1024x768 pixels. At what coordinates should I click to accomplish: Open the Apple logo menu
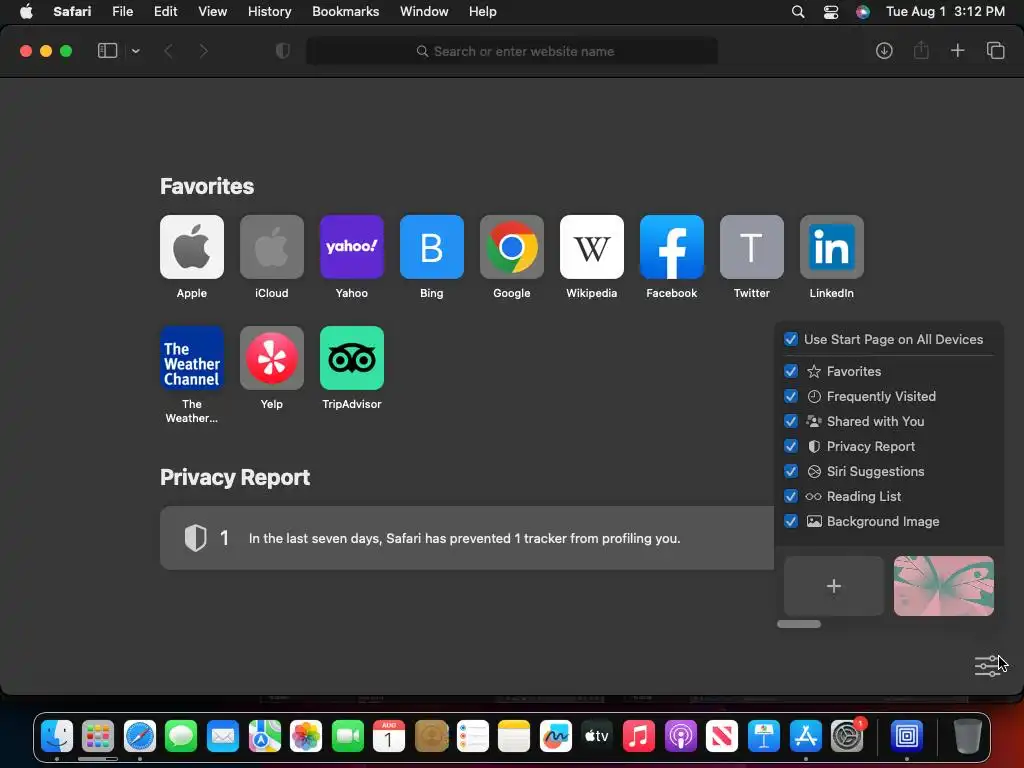(x=26, y=12)
